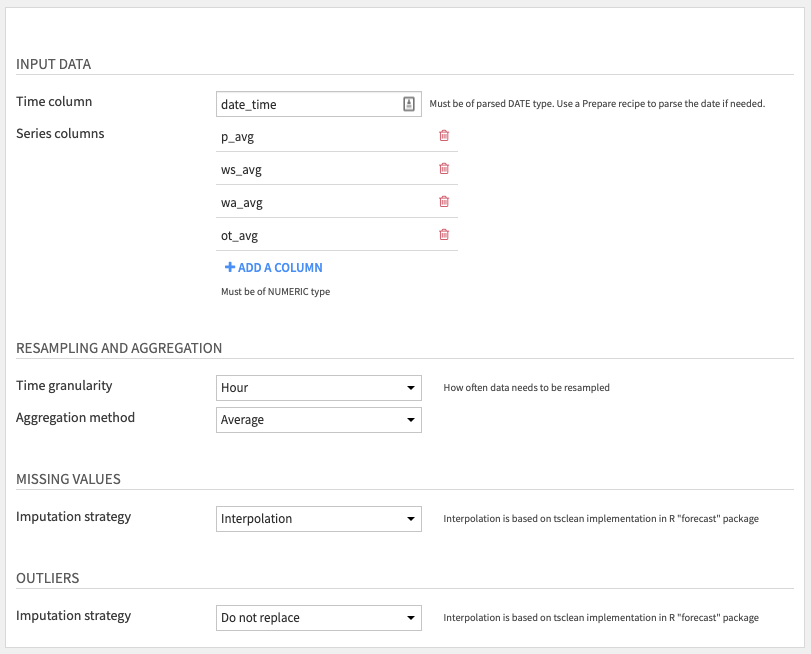Viewport: 811px width, 654px height.
Task: Click the ADD A COLUMN link
Action: (274, 267)
